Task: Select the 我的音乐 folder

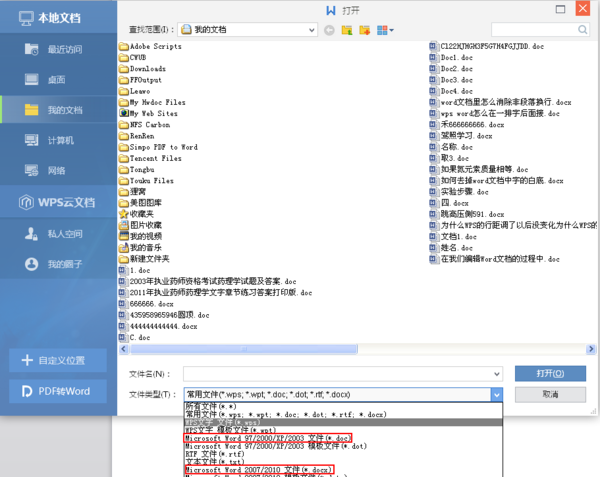Action: [x=140, y=247]
